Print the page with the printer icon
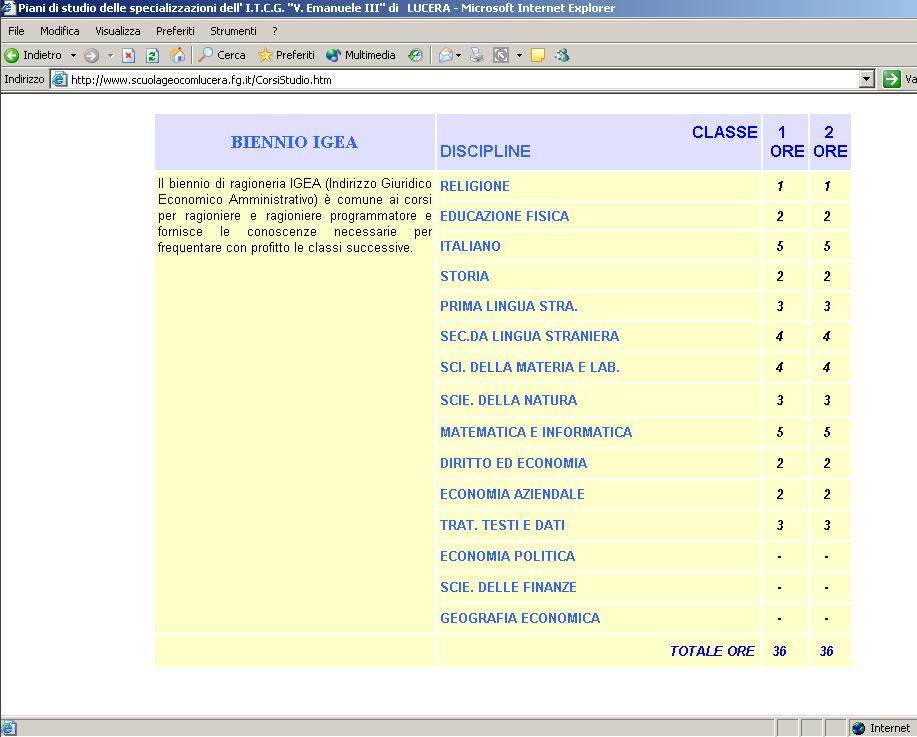917x737 pixels. pos(477,55)
